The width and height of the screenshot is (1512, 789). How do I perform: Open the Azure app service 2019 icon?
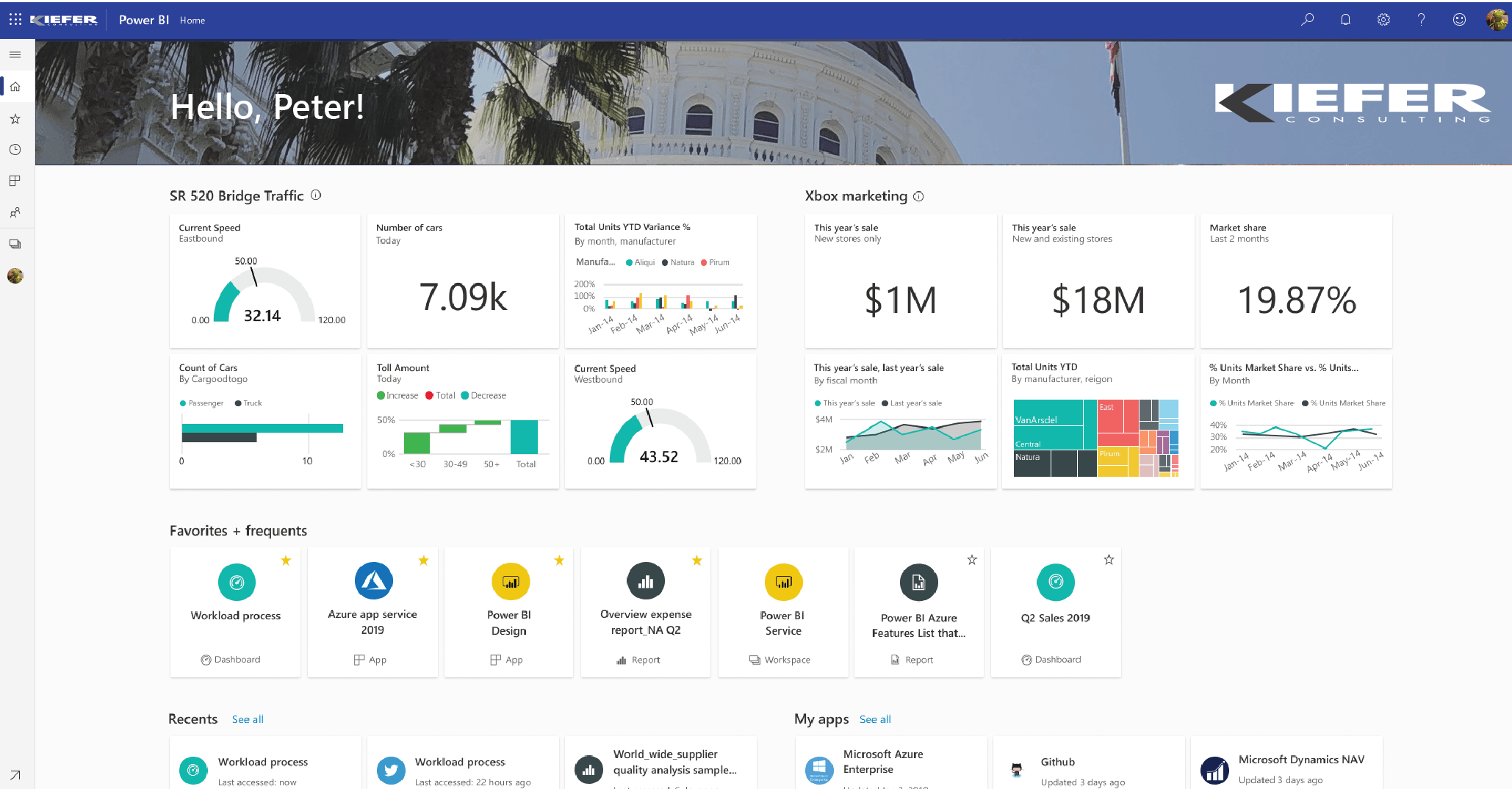tap(373, 581)
